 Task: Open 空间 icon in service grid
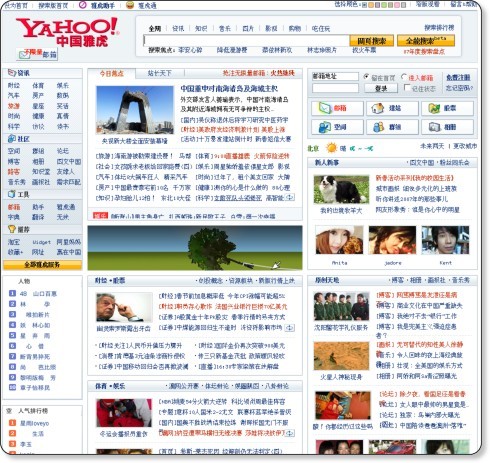324,127
